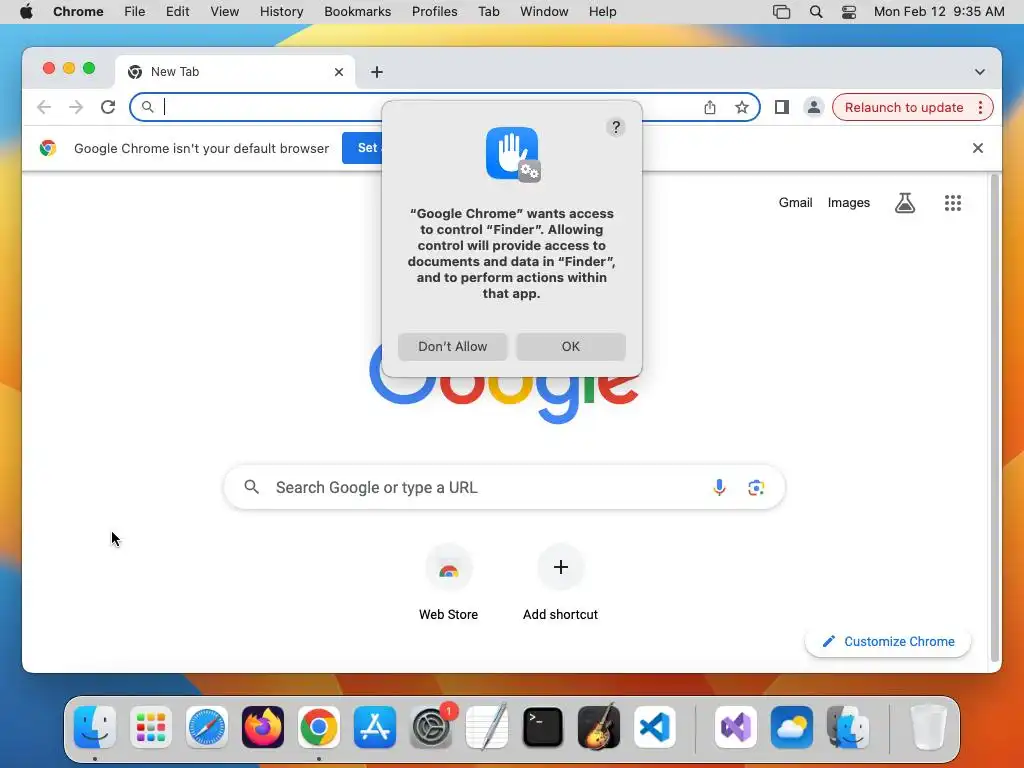
Task: Click the date and time clock
Action: pyautogui.click(x=939, y=12)
